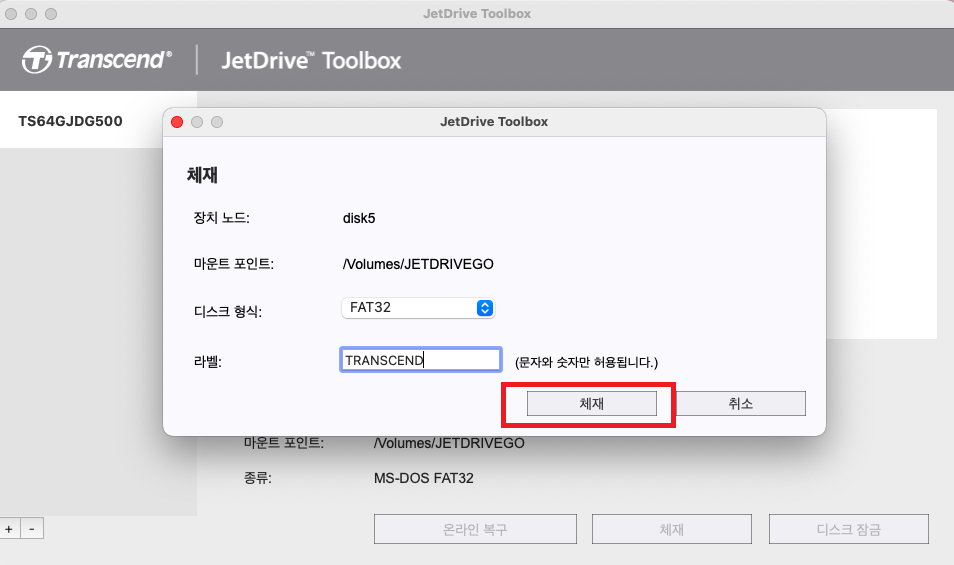Click the Transcend logo in the header

(97, 60)
